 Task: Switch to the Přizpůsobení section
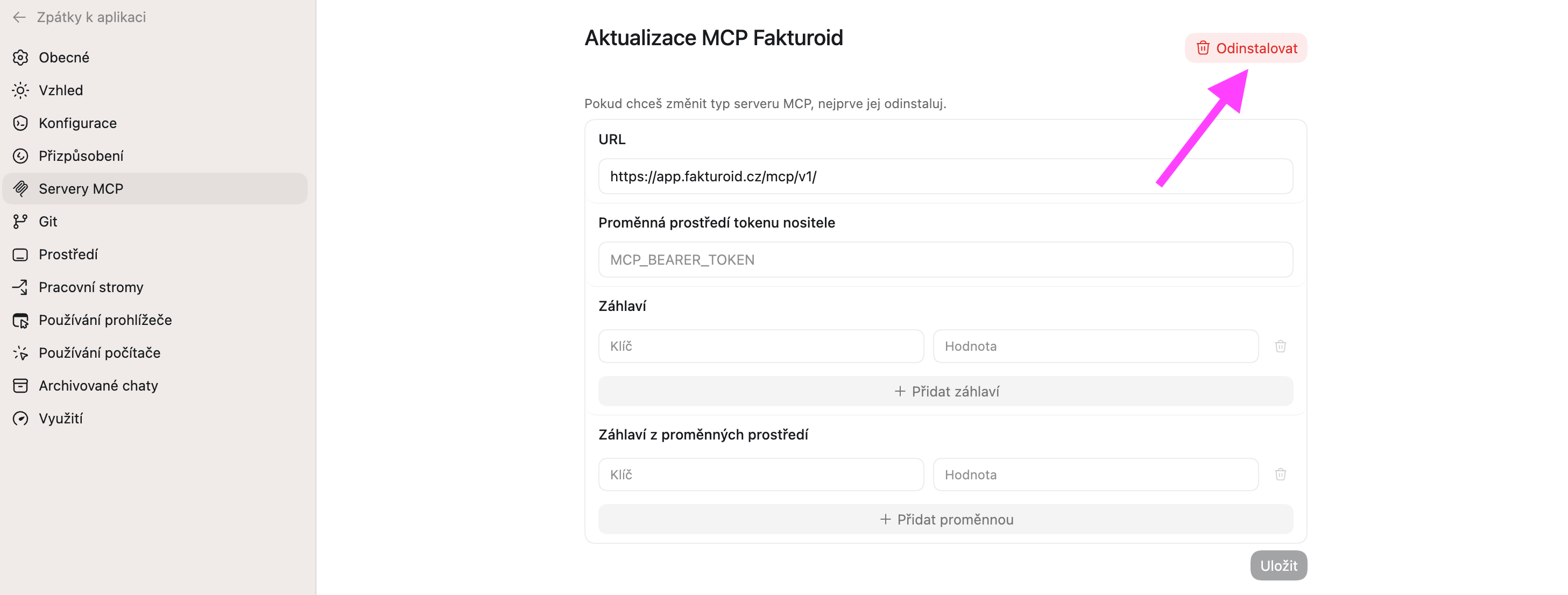point(81,156)
